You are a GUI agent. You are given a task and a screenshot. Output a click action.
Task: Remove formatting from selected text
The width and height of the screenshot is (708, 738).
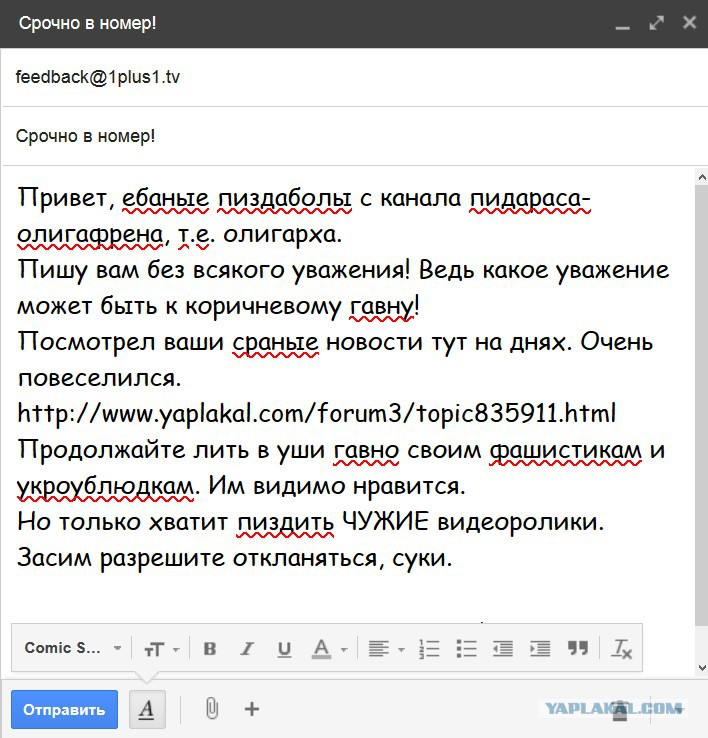click(621, 649)
